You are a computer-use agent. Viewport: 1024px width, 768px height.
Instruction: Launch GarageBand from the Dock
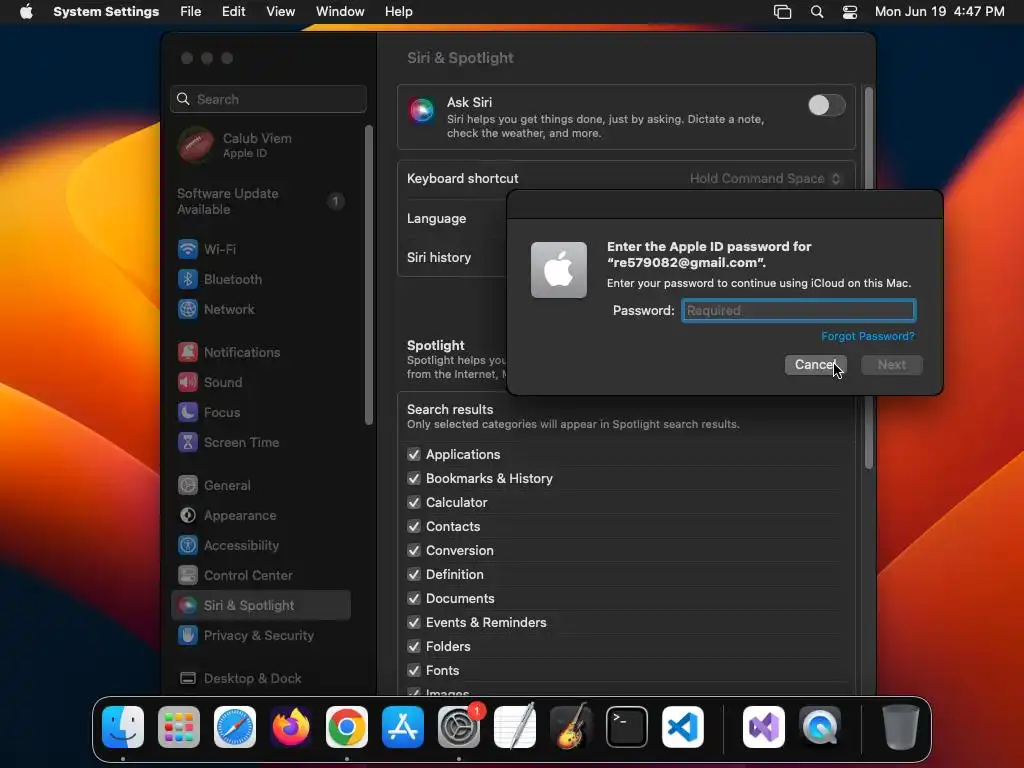tap(571, 727)
